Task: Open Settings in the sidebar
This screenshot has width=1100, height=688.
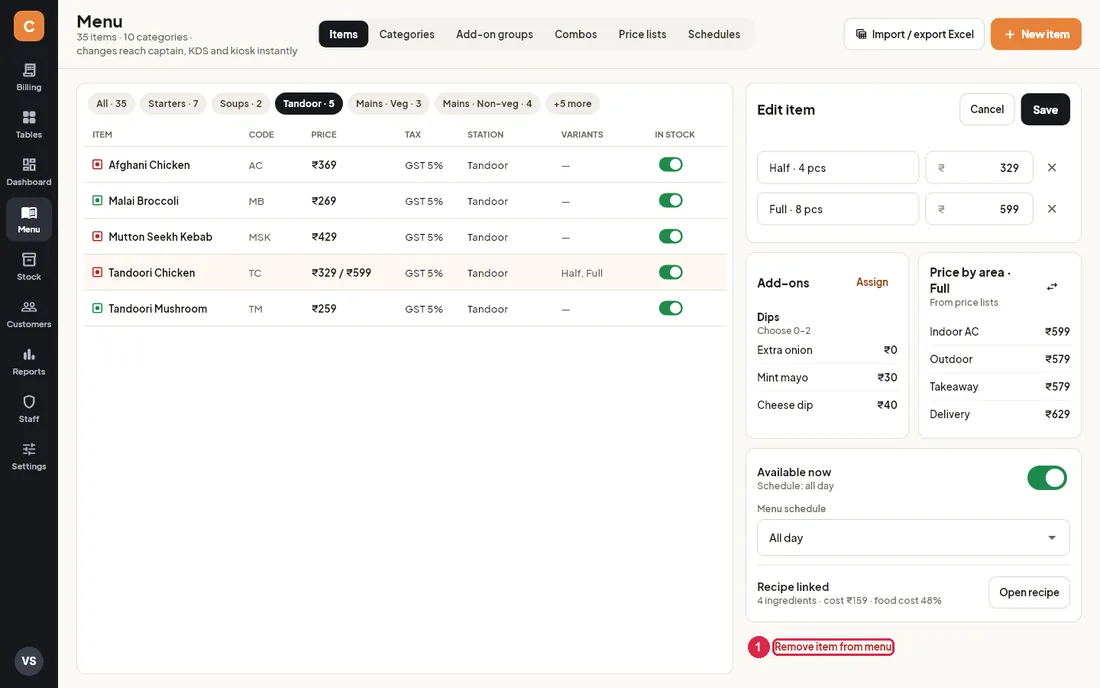Action: click(29, 456)
